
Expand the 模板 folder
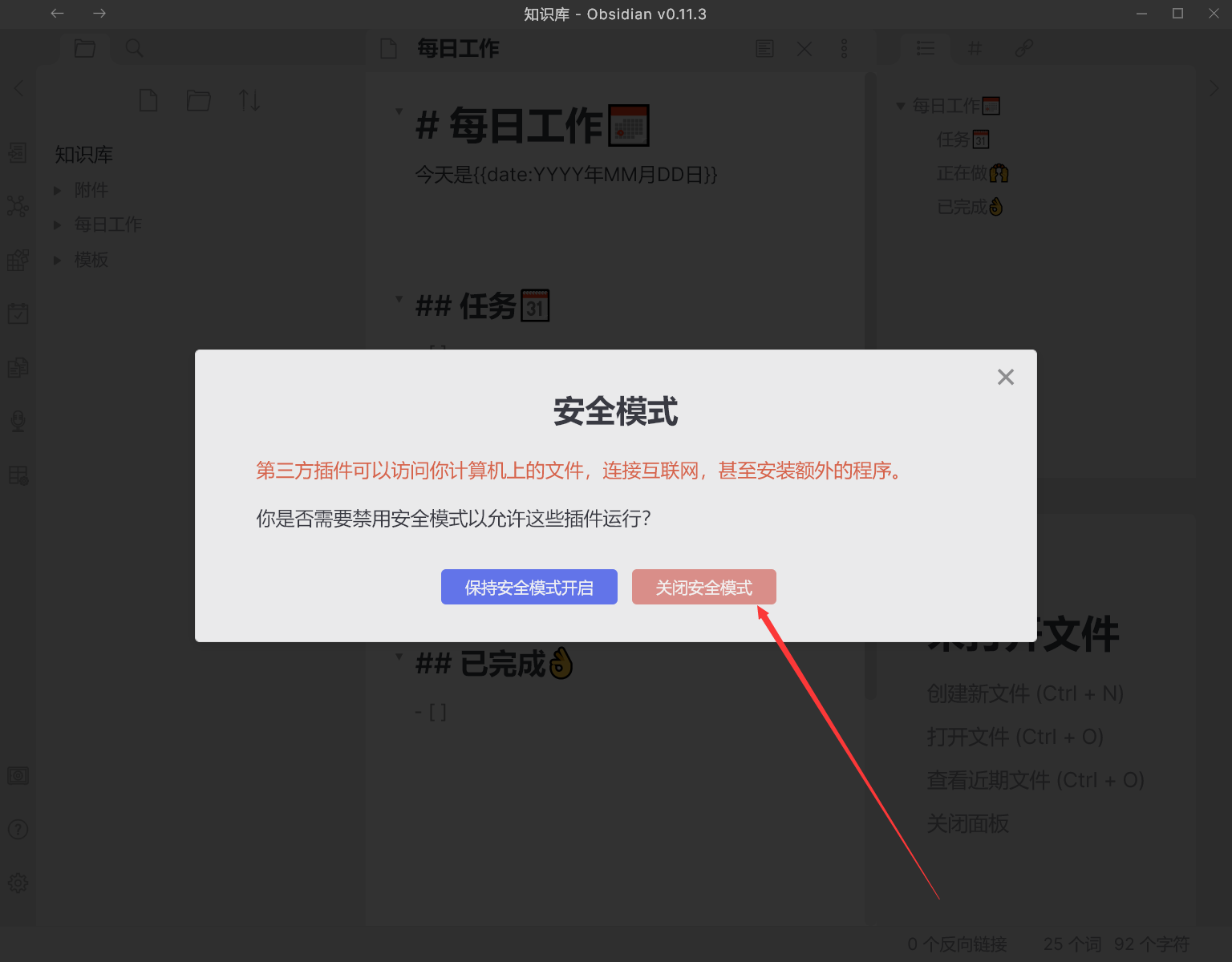(x=58, y=260)
